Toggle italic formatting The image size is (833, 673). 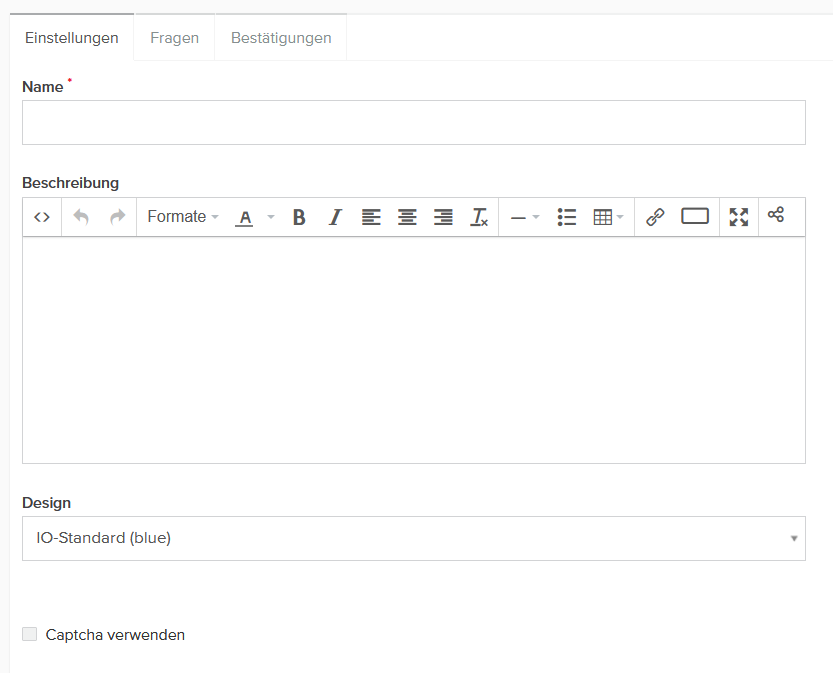click(335, 217)
